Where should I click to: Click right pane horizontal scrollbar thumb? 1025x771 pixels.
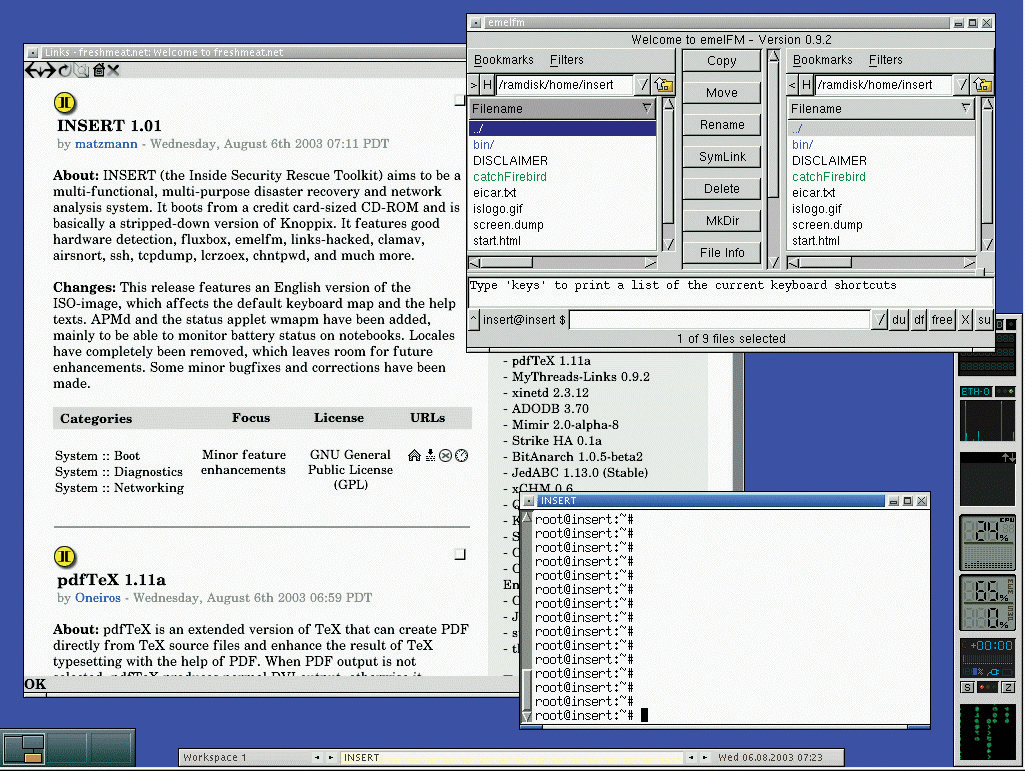[825, 262]
